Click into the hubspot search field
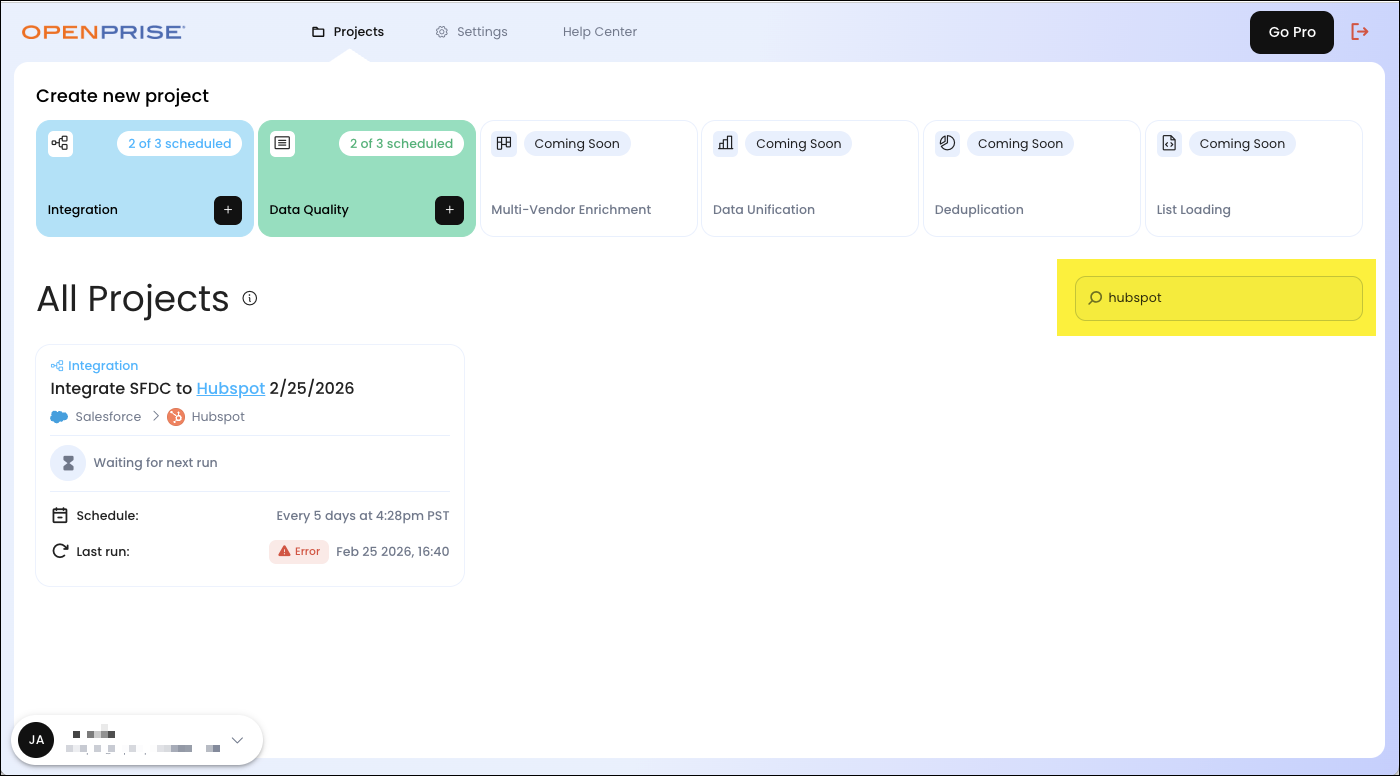This screenshot has height=776, width=1400. coord(1218,298)
